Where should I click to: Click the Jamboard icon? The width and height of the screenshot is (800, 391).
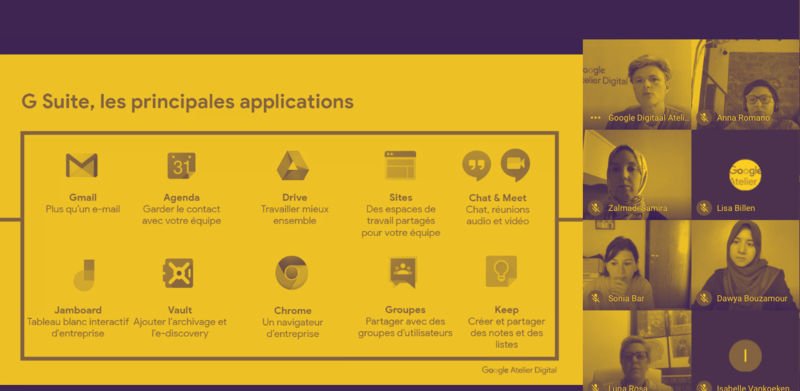coord(84,275)
